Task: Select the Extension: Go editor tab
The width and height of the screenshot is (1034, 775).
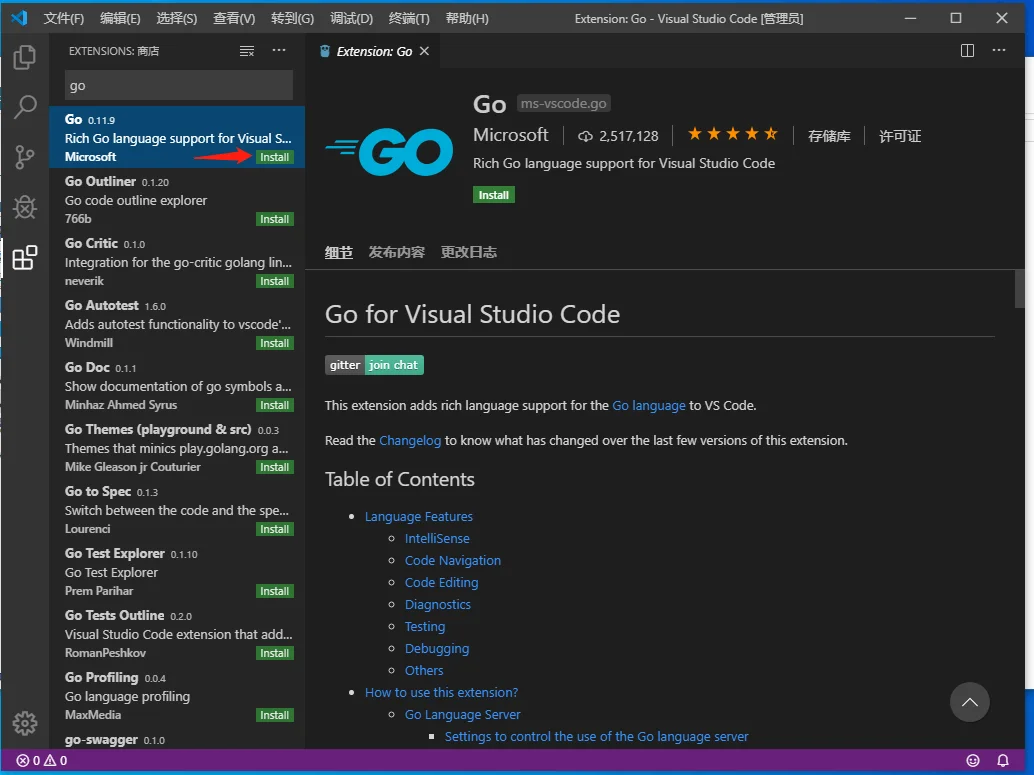Action: pyautogui.click(x=374, y=51)
